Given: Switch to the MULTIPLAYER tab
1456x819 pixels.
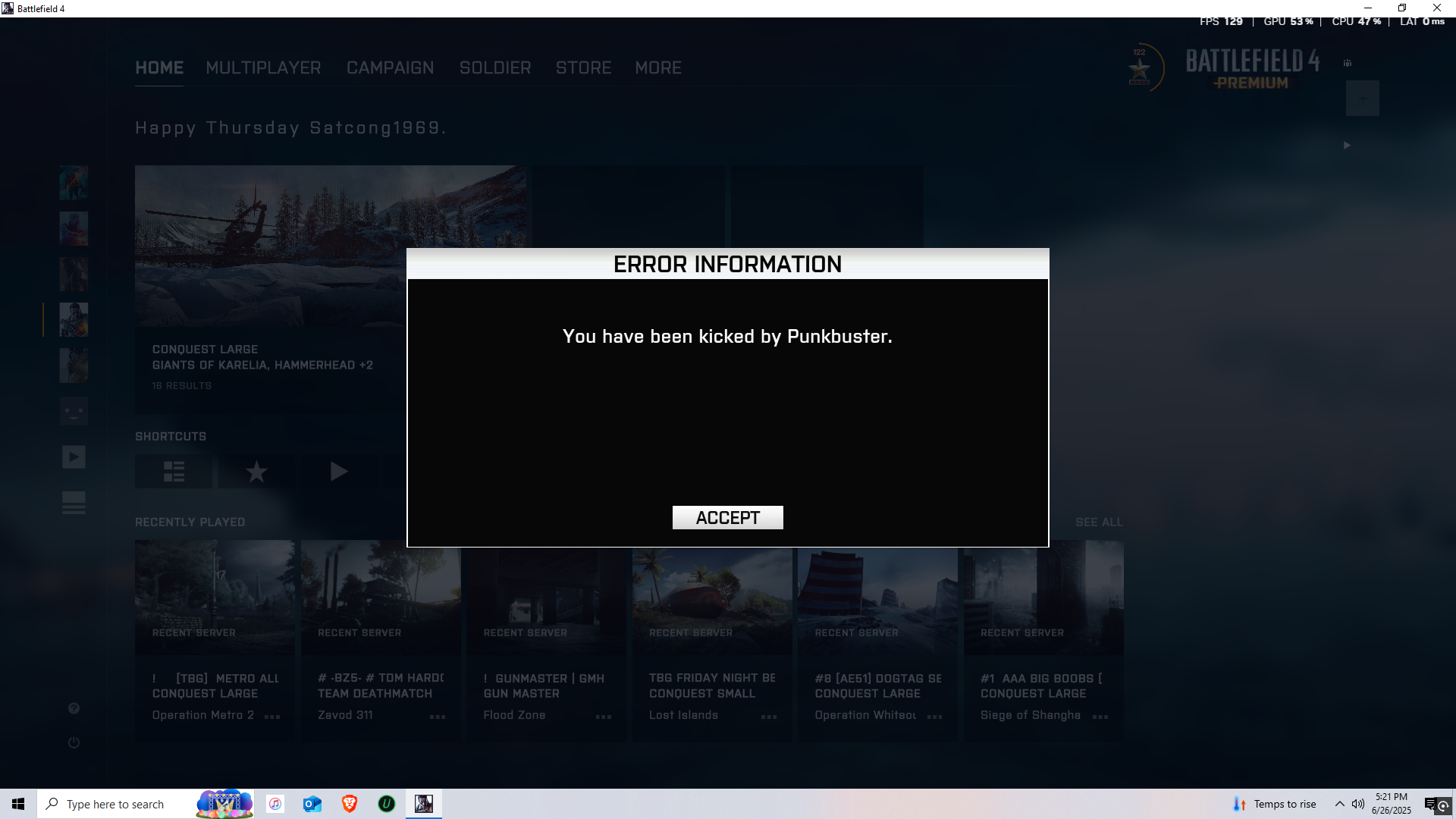Looking at the screenshot, I should pyautogui.click(x=263, y=67).
